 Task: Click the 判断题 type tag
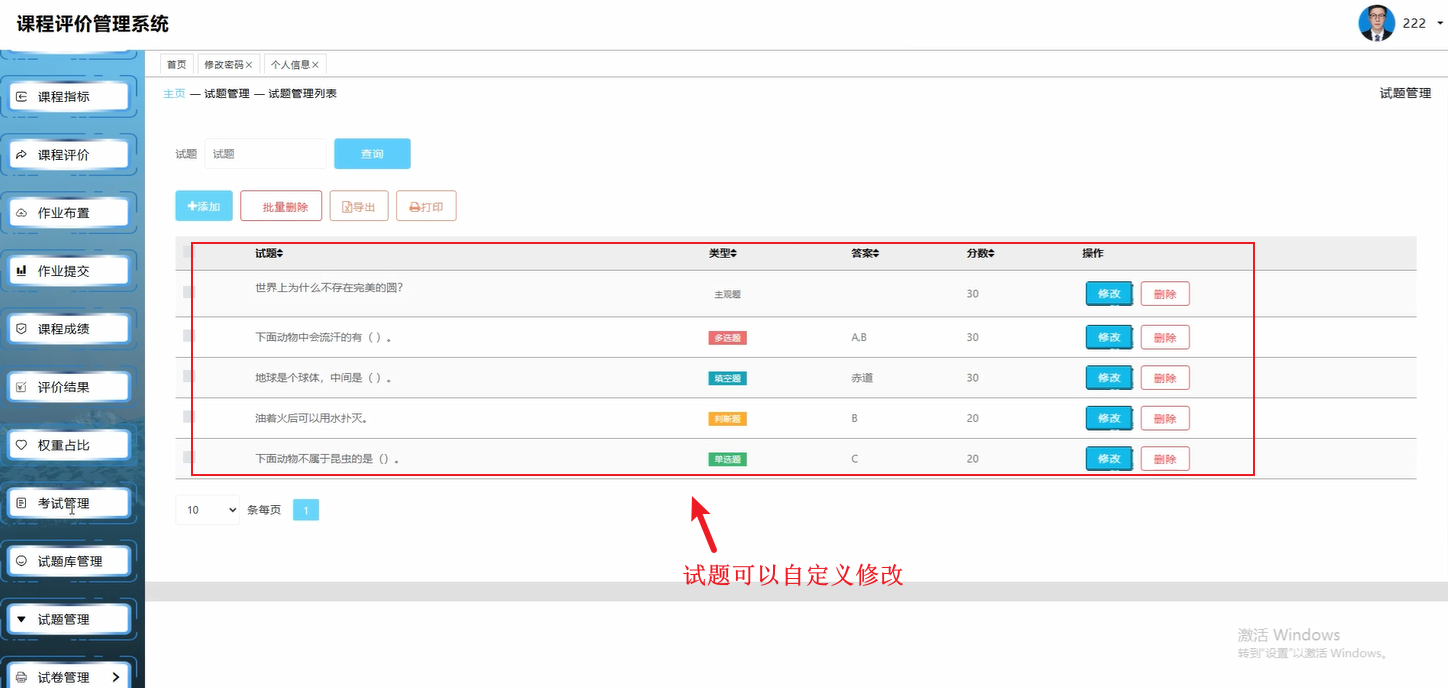click(x=727, y=419)
